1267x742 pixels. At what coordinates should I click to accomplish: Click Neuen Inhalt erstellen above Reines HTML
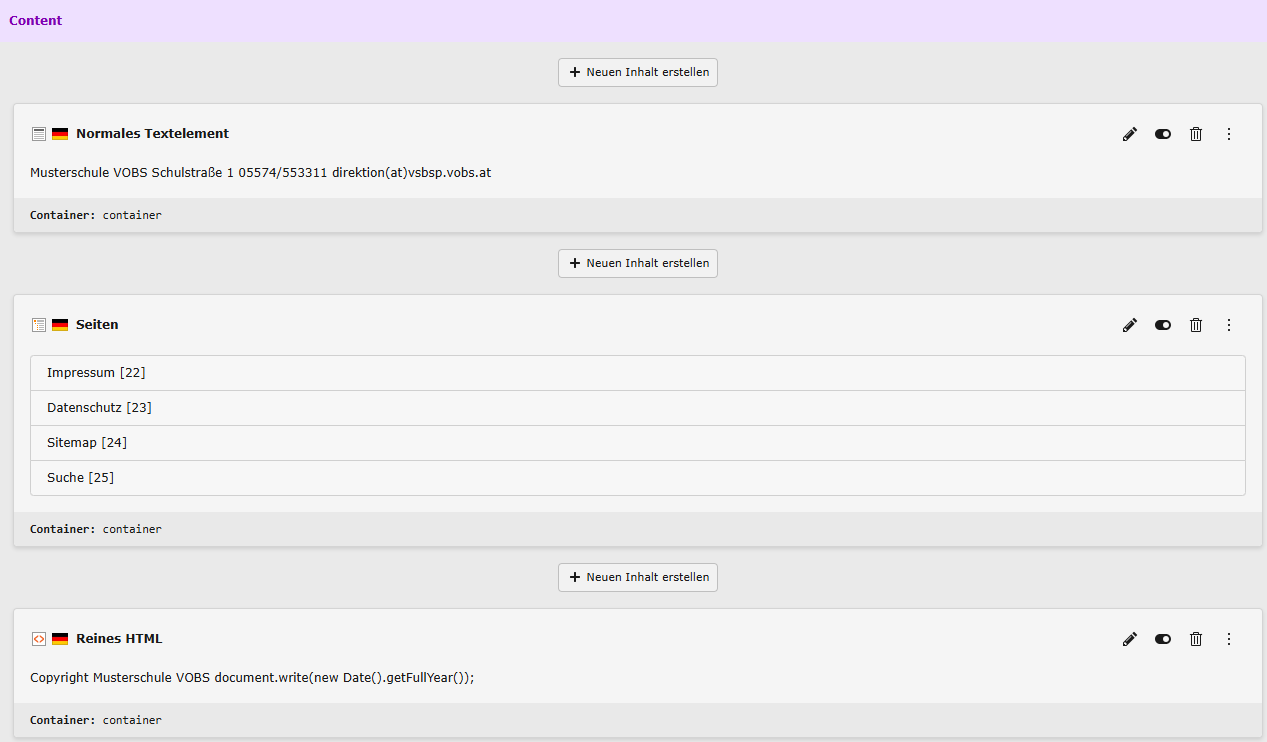point(638,577)
